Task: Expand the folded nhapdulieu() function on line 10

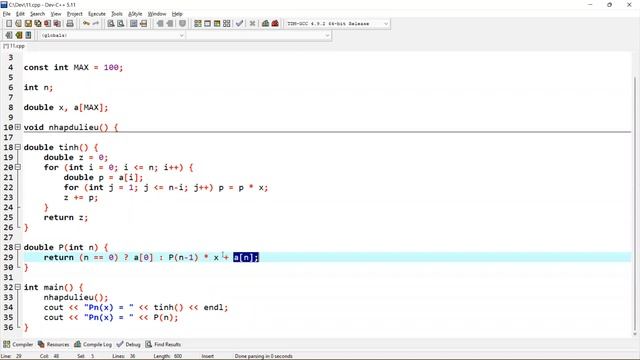Action: coord(18,127)
